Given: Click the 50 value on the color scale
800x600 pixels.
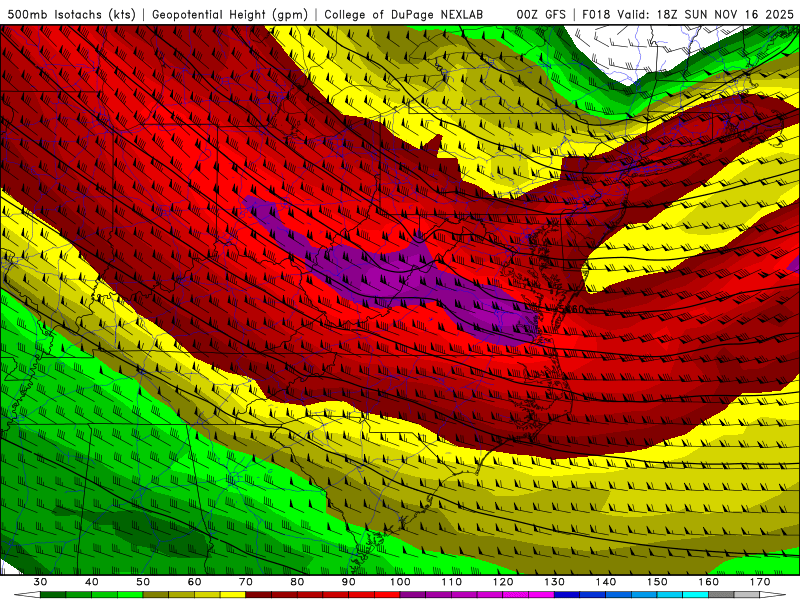Looking at the screenshot, I should pos(143,582).
